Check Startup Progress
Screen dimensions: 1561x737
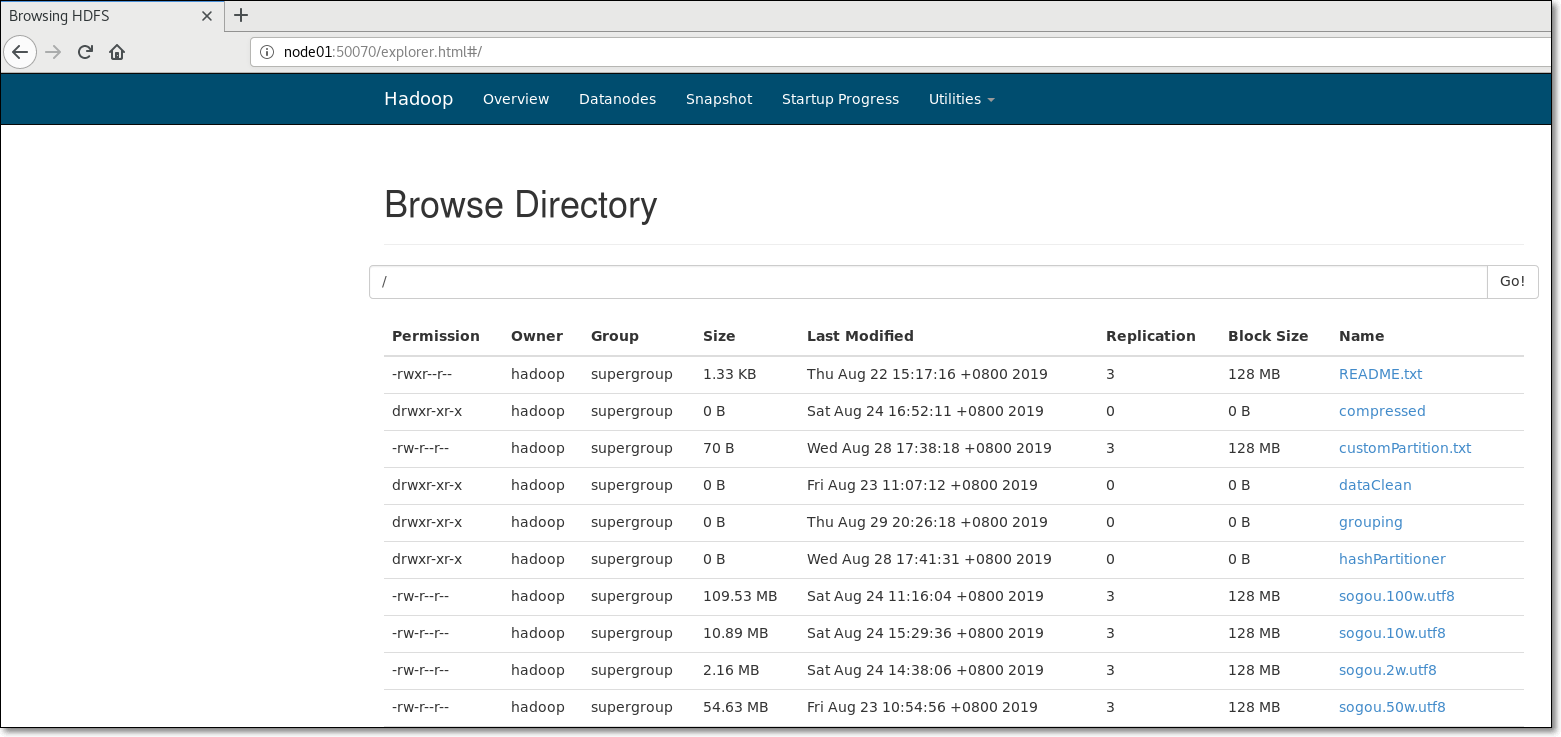coord(840,98)
